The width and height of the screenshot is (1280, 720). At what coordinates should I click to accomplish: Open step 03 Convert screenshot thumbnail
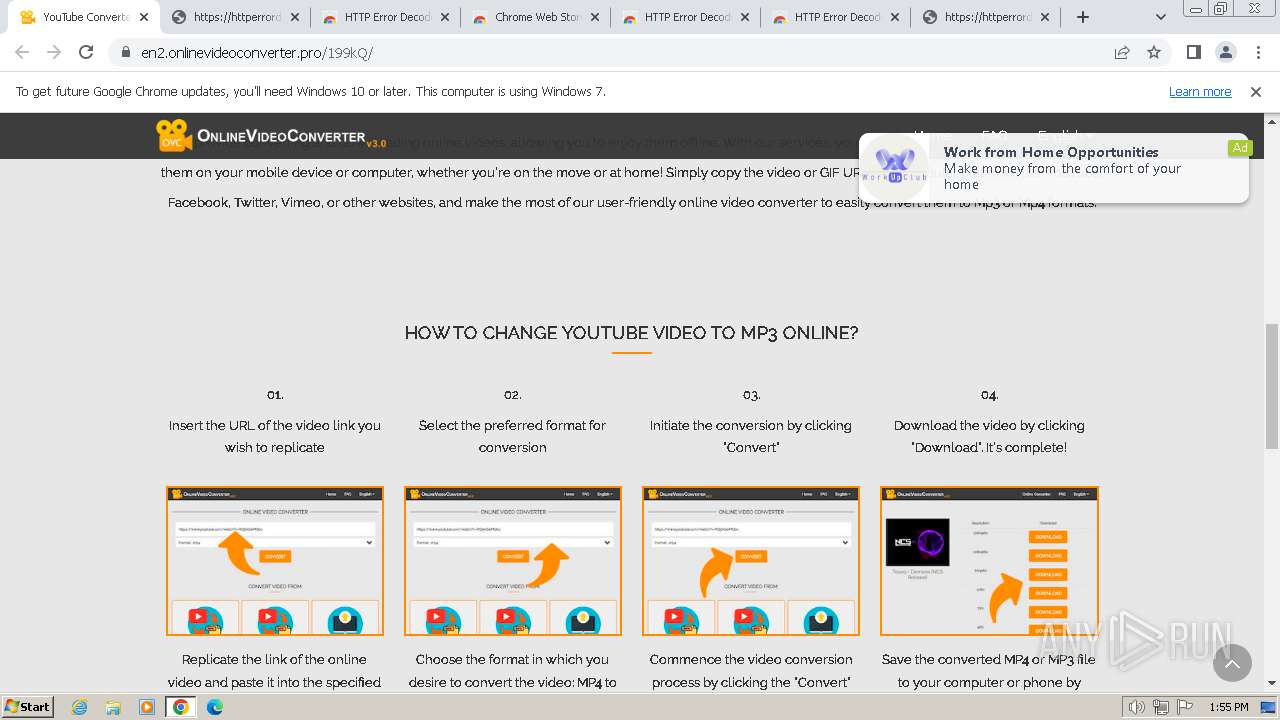pyautogui.click(x=751, y=561)
